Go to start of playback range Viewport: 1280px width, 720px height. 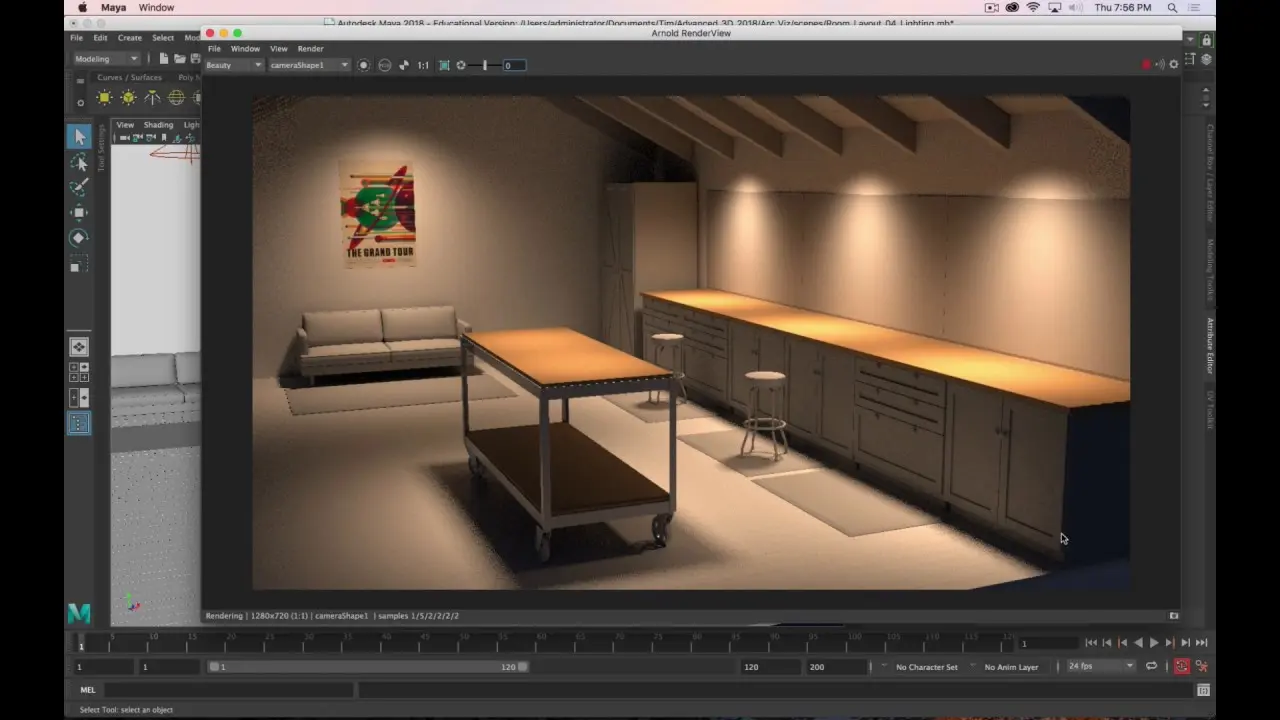pos(1091,643)
